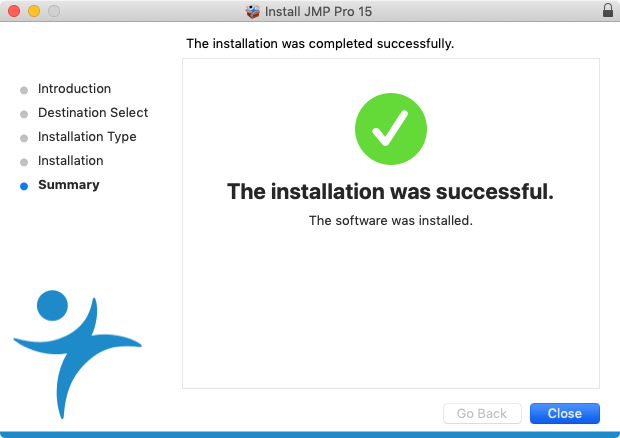
Task: Select the Installation step label
Action: point(70,160)
